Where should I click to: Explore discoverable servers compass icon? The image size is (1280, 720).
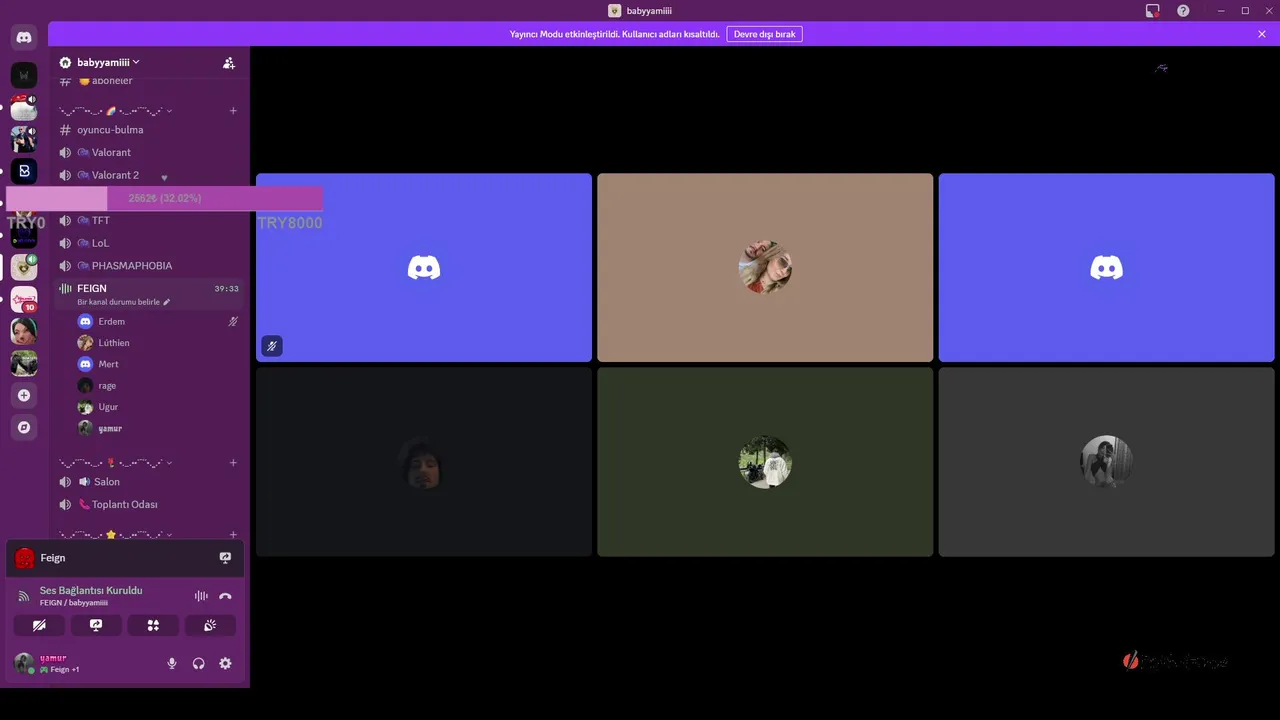tap(24, 427)
